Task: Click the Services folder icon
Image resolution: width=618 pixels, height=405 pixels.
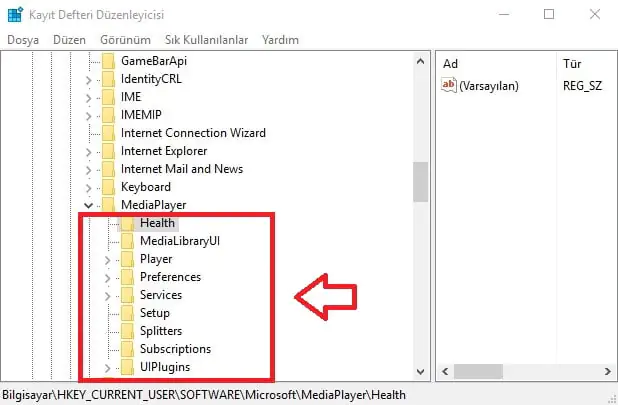Action: coord(127,295)
